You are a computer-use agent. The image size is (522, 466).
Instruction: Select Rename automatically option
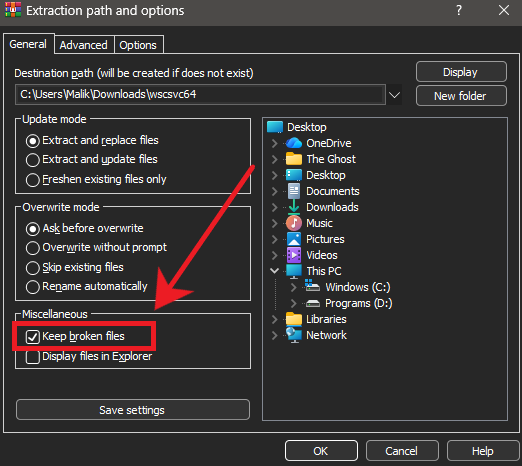click(x=87, y=286)
